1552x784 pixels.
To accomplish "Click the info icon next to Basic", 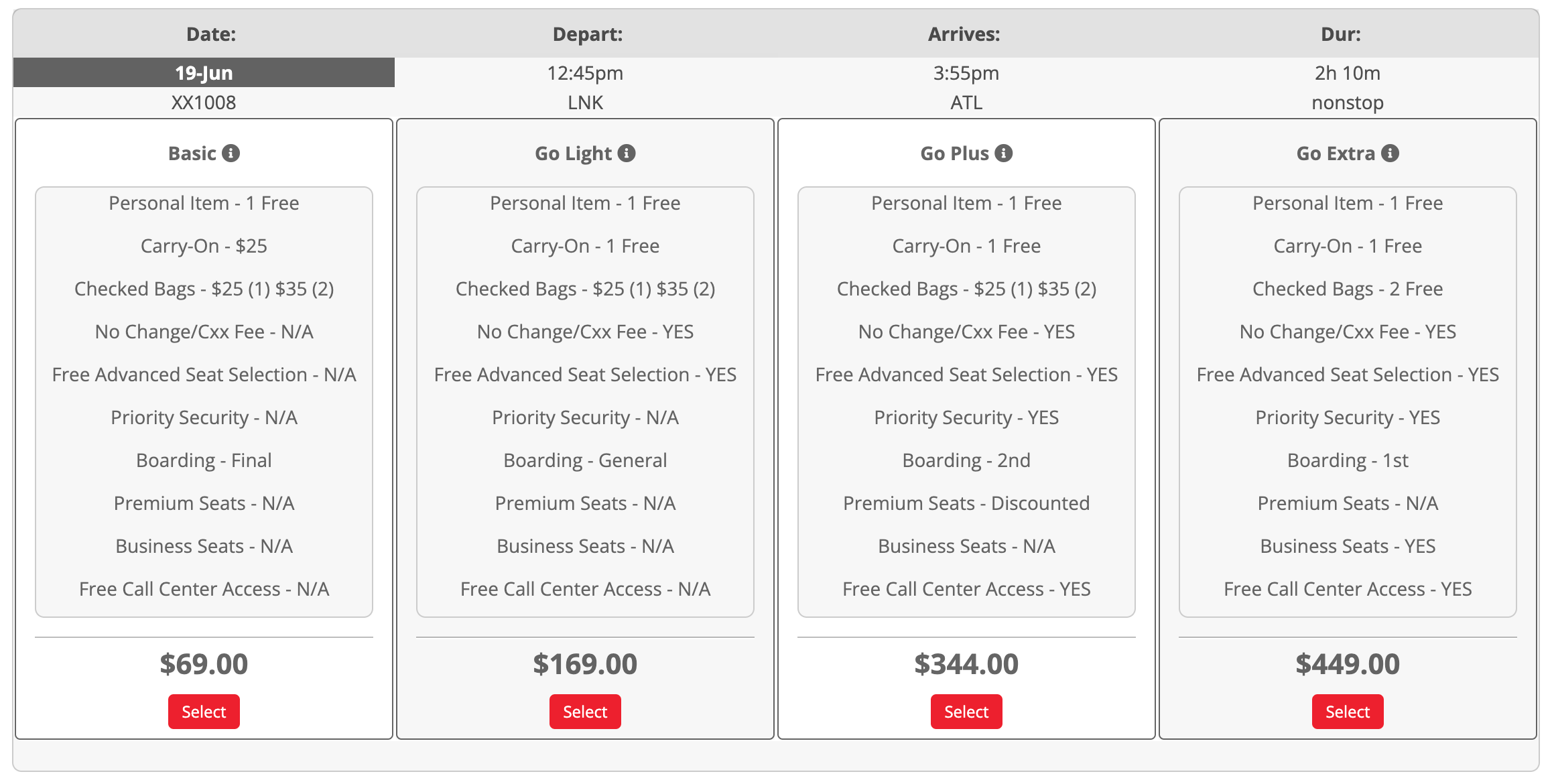I will click(231, 153).
